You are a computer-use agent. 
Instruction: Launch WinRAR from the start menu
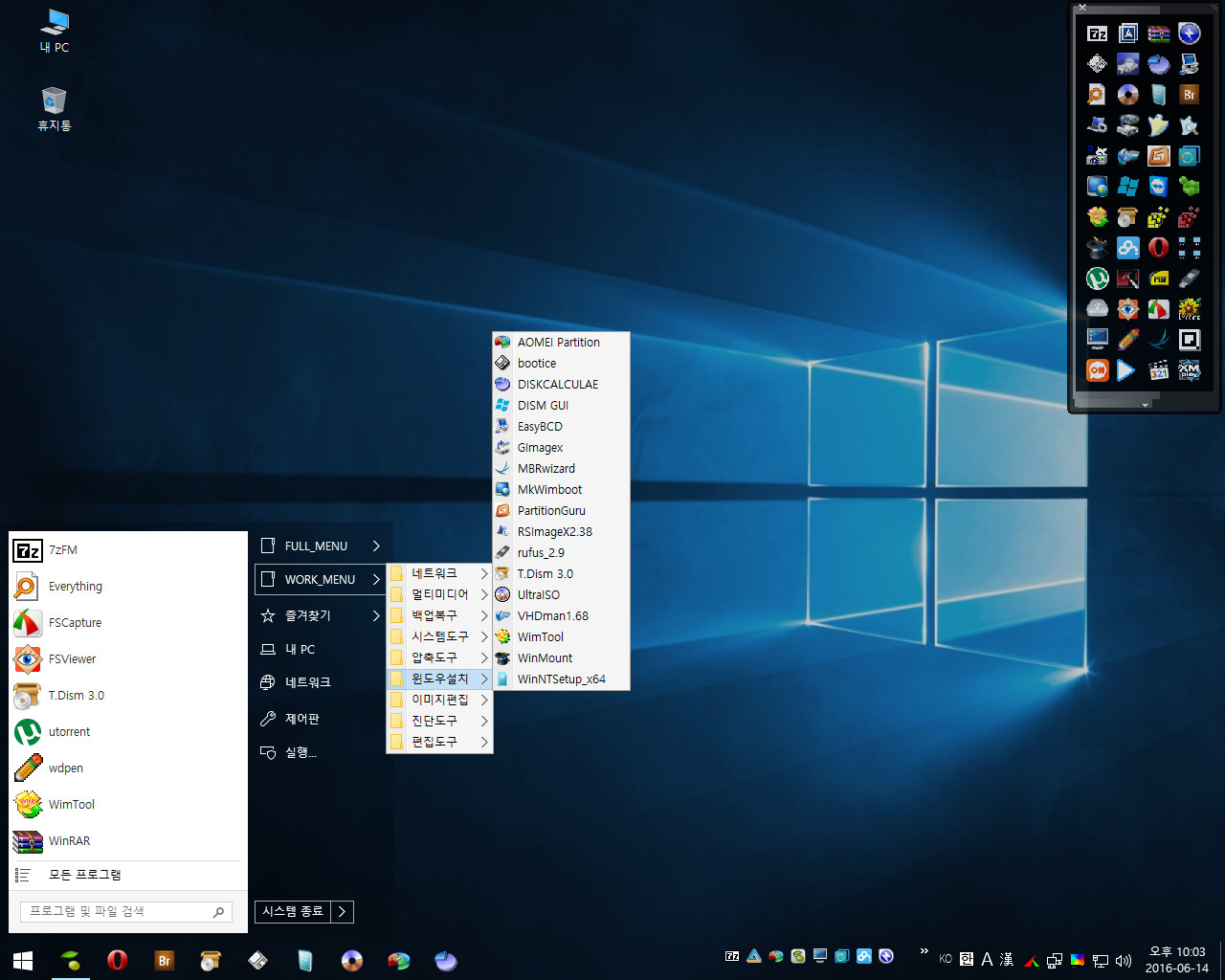click(126, 841)
